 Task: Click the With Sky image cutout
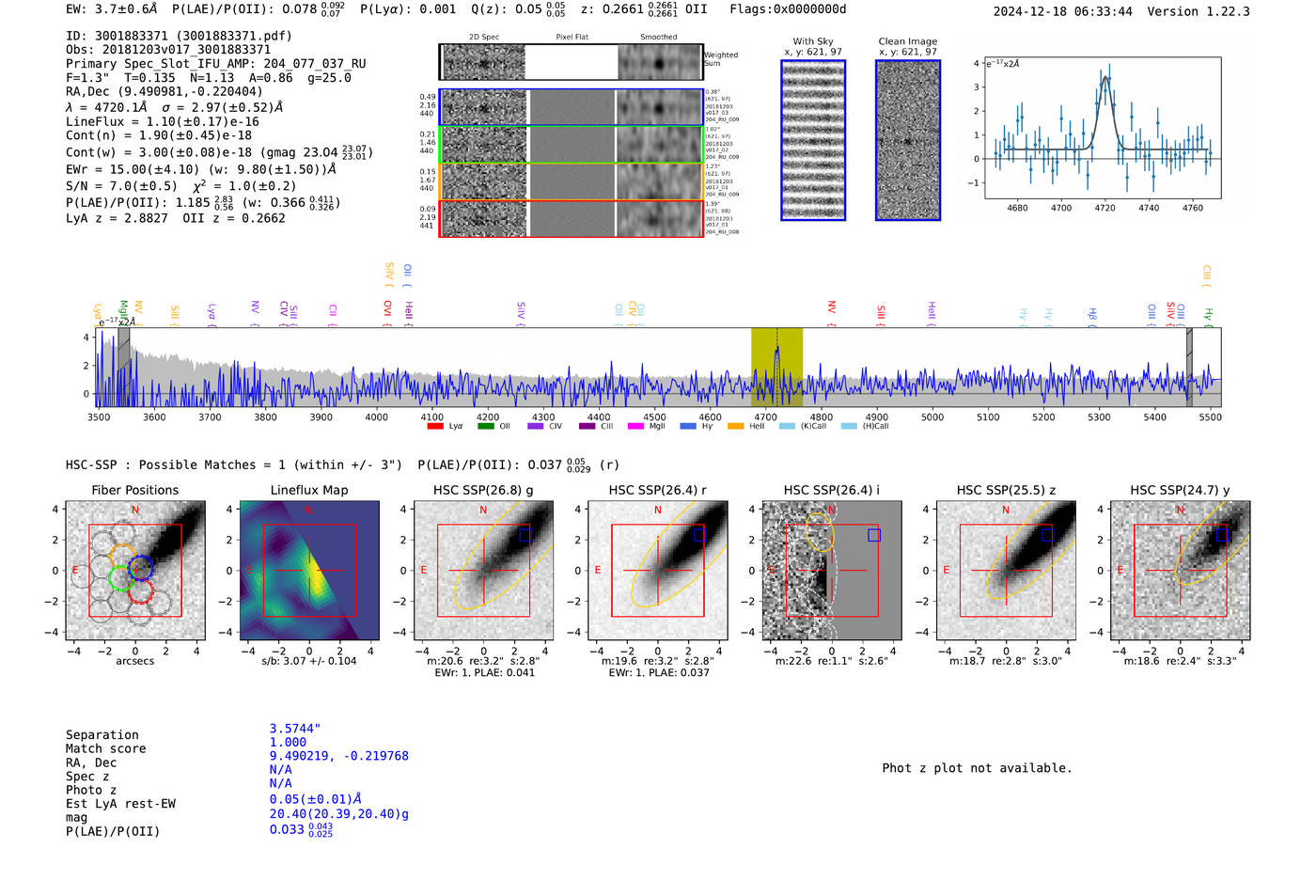[813, 140]
